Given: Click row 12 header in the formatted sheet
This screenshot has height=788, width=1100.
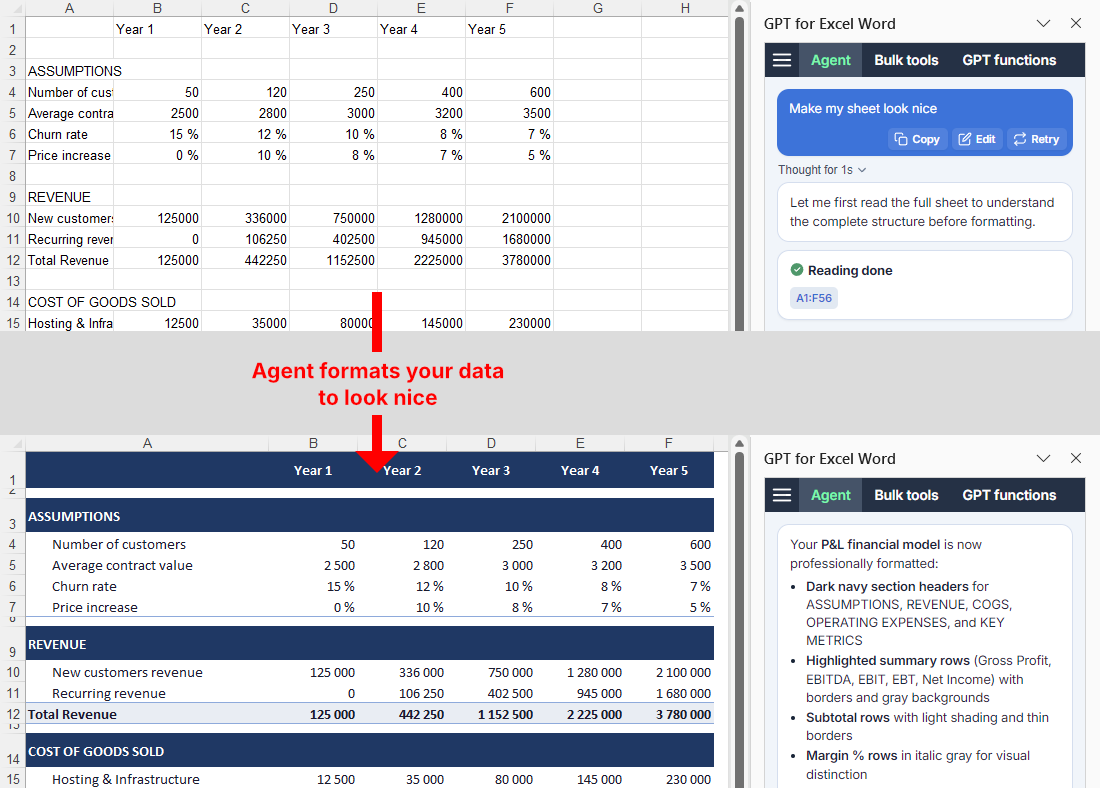Looking at the screenshot, I should click(x=10, y=715).
